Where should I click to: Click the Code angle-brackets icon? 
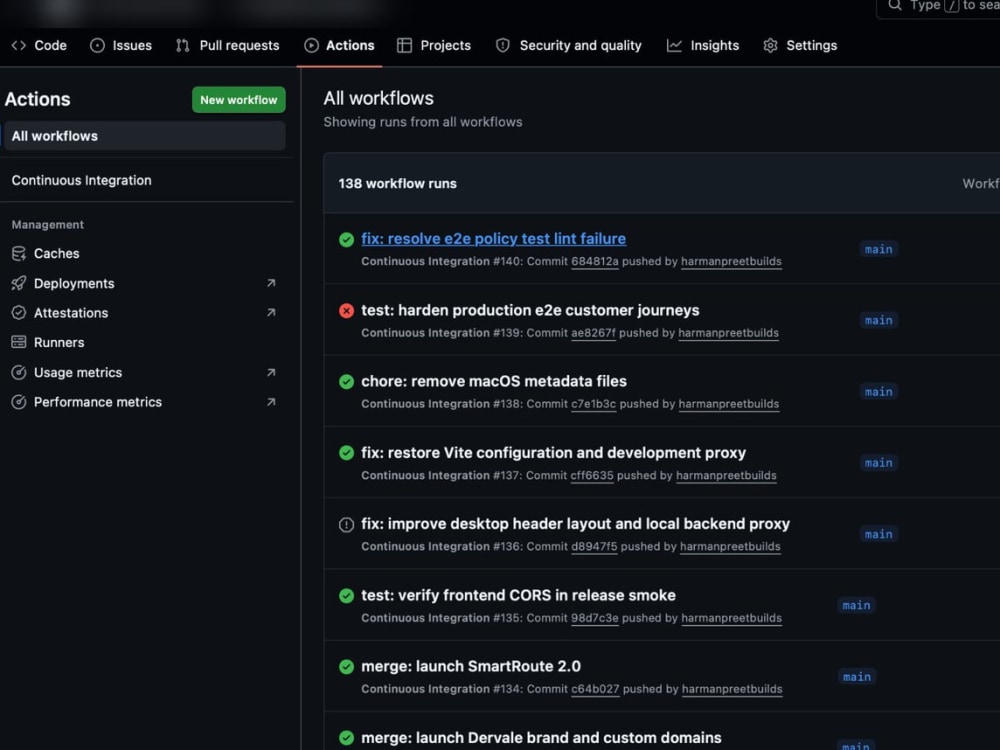point(18,45)
